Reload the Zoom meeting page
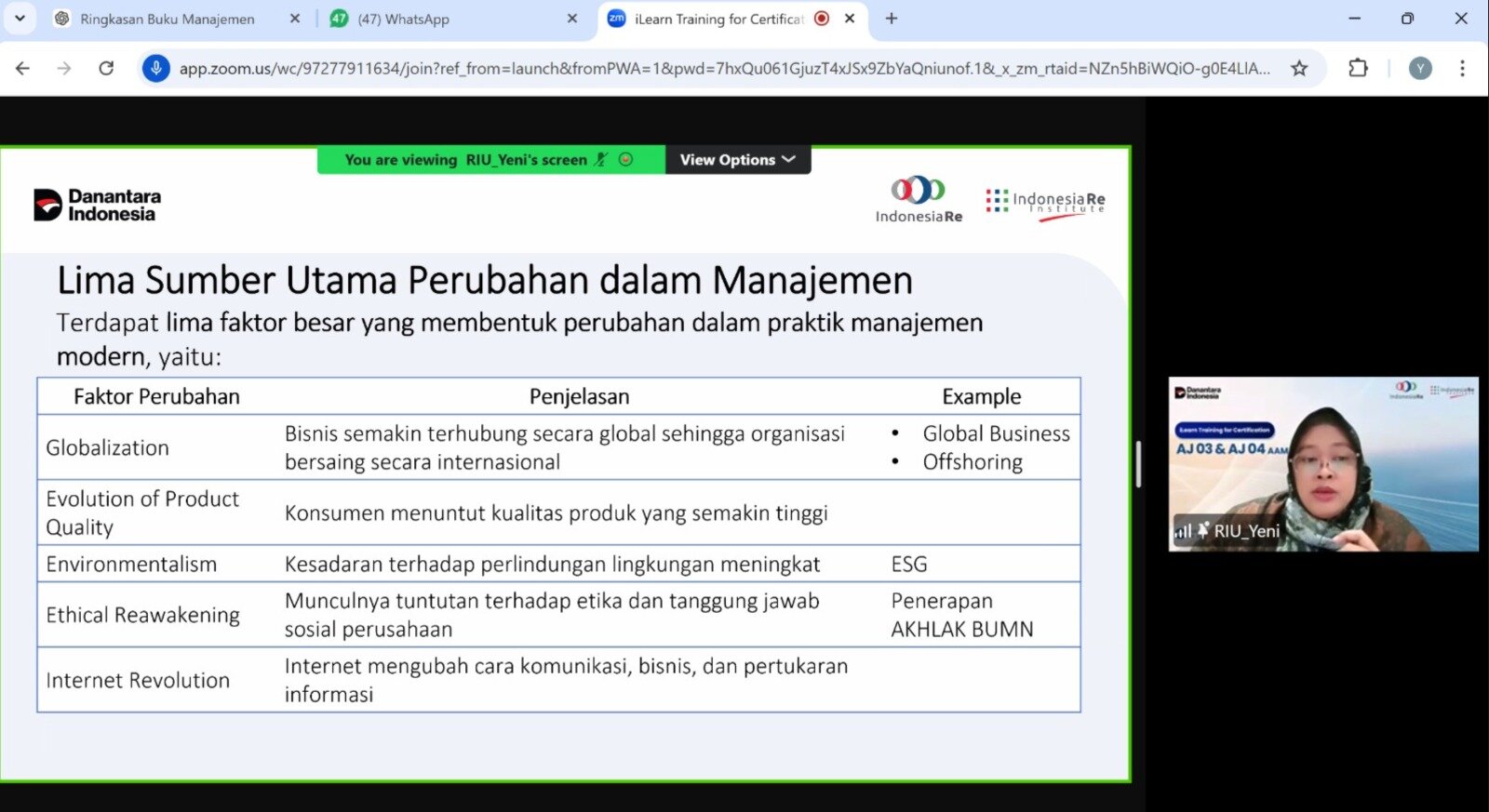The height and width of the screenshot is (812, 1489). (x=106, y=68)
